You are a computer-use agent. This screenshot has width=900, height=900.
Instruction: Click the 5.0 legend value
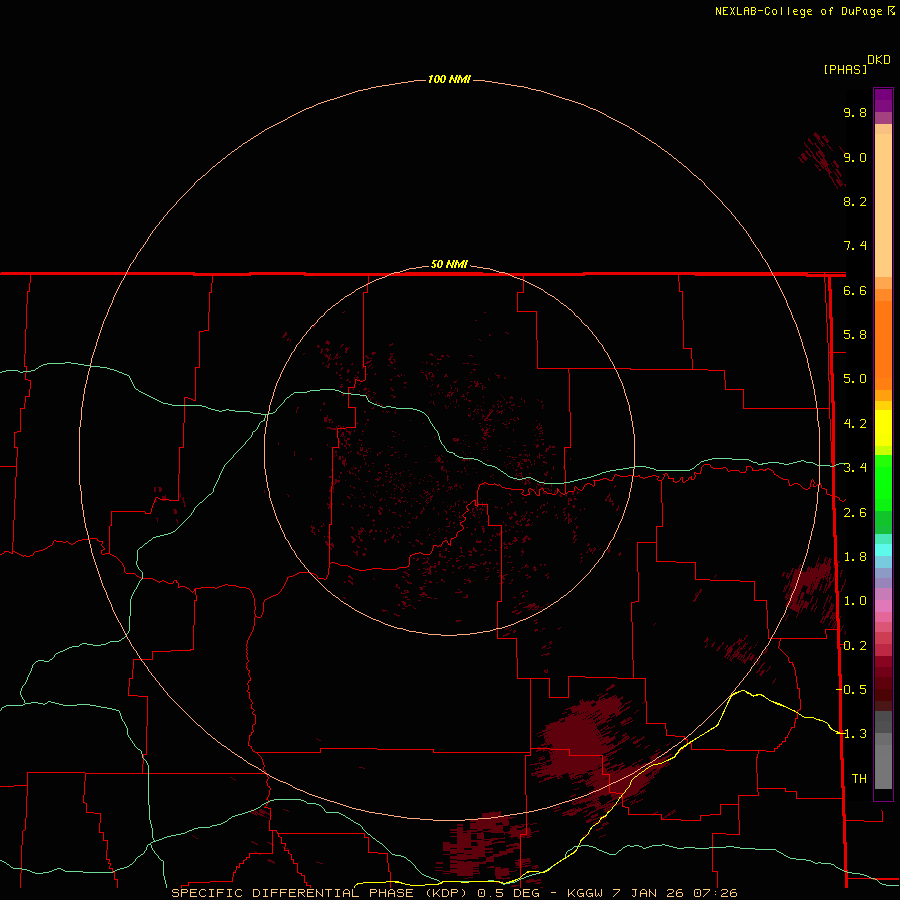pos(855,379)
